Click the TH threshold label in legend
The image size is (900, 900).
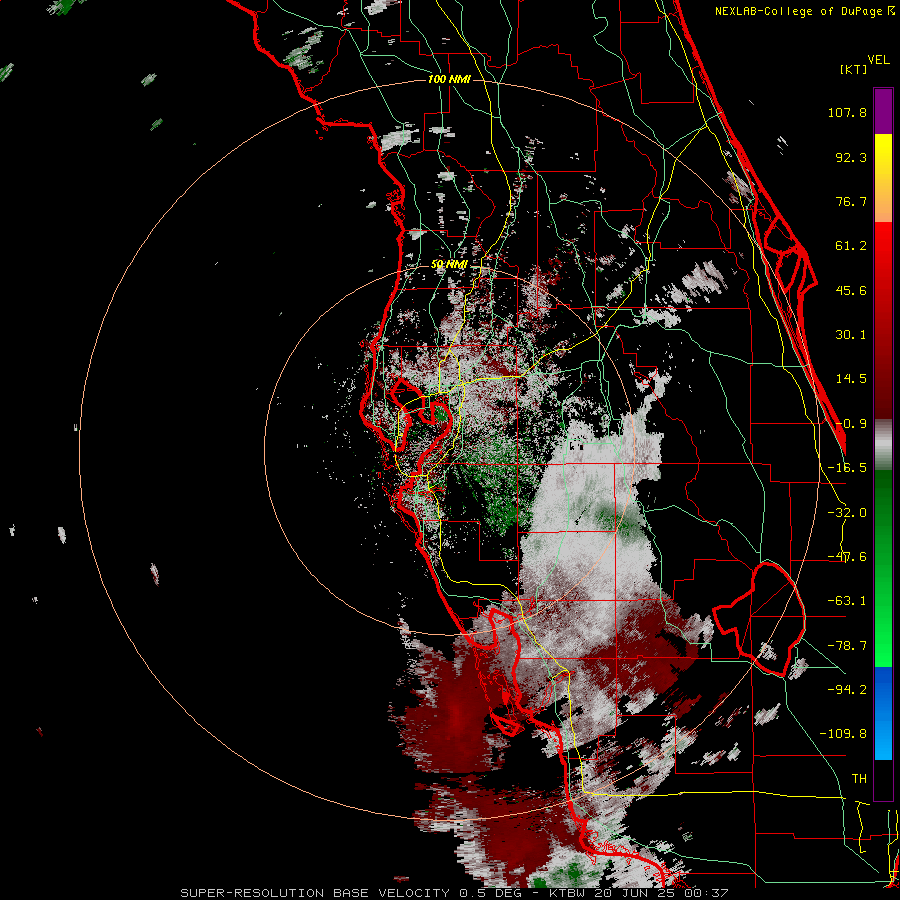859,778
